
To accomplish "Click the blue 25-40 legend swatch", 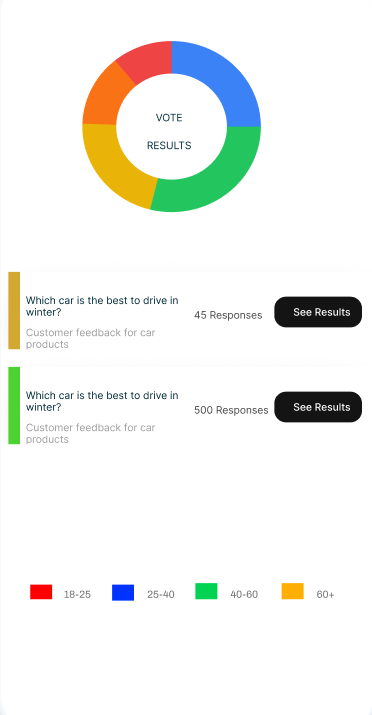I will (x=123, y=592).
